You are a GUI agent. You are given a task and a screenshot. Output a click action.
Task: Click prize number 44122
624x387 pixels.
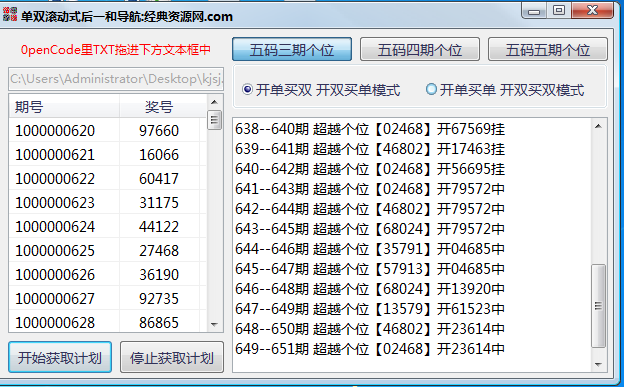click(159, 227)
